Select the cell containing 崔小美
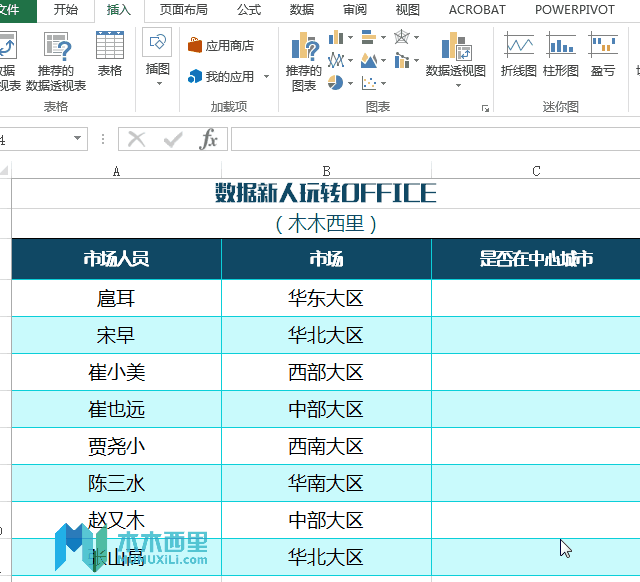Viewport: 640px width, 582px height. click(x=117, y=372)
